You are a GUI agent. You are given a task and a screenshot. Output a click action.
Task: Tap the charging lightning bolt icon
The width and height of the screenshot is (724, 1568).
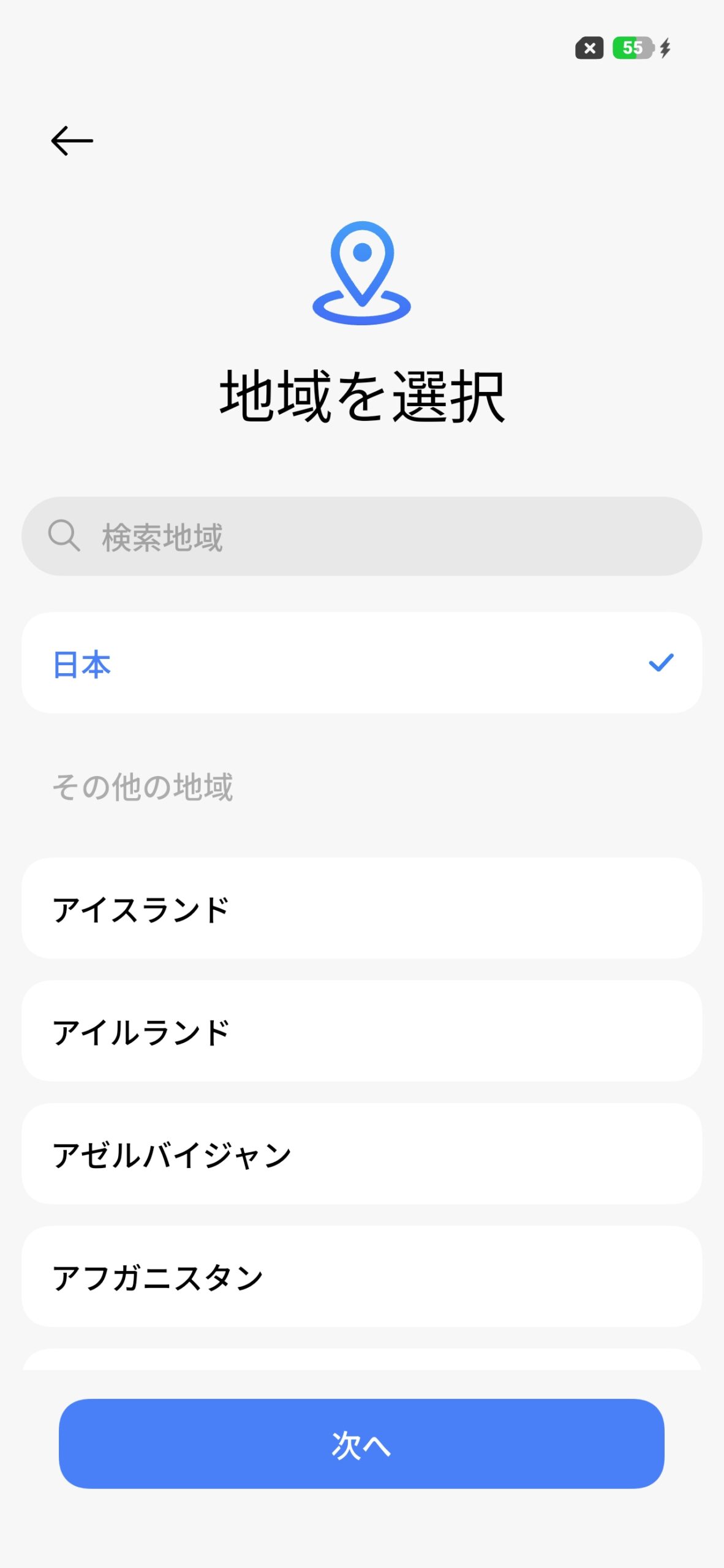coord(665,48)
